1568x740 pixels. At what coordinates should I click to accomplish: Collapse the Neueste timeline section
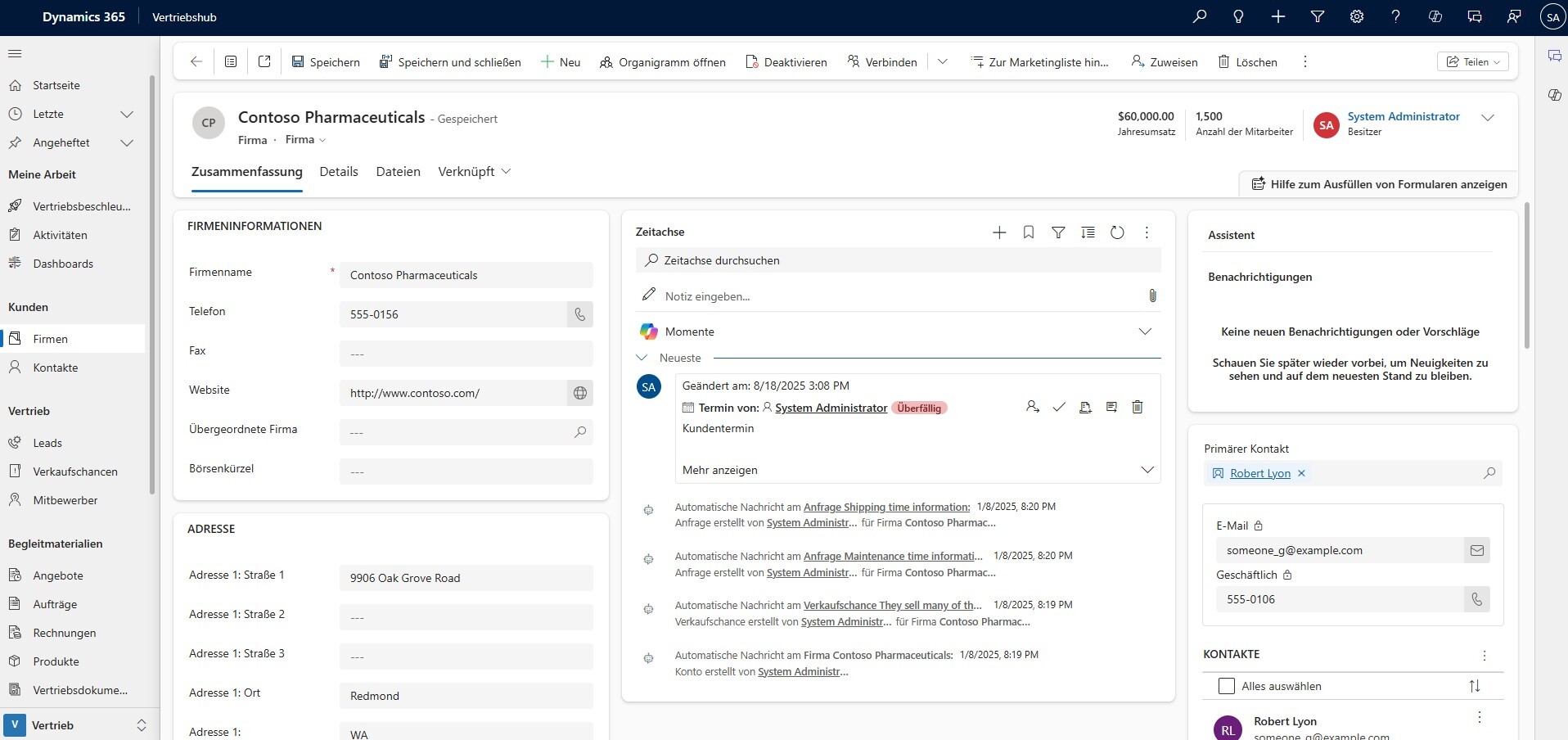point(642,358)
